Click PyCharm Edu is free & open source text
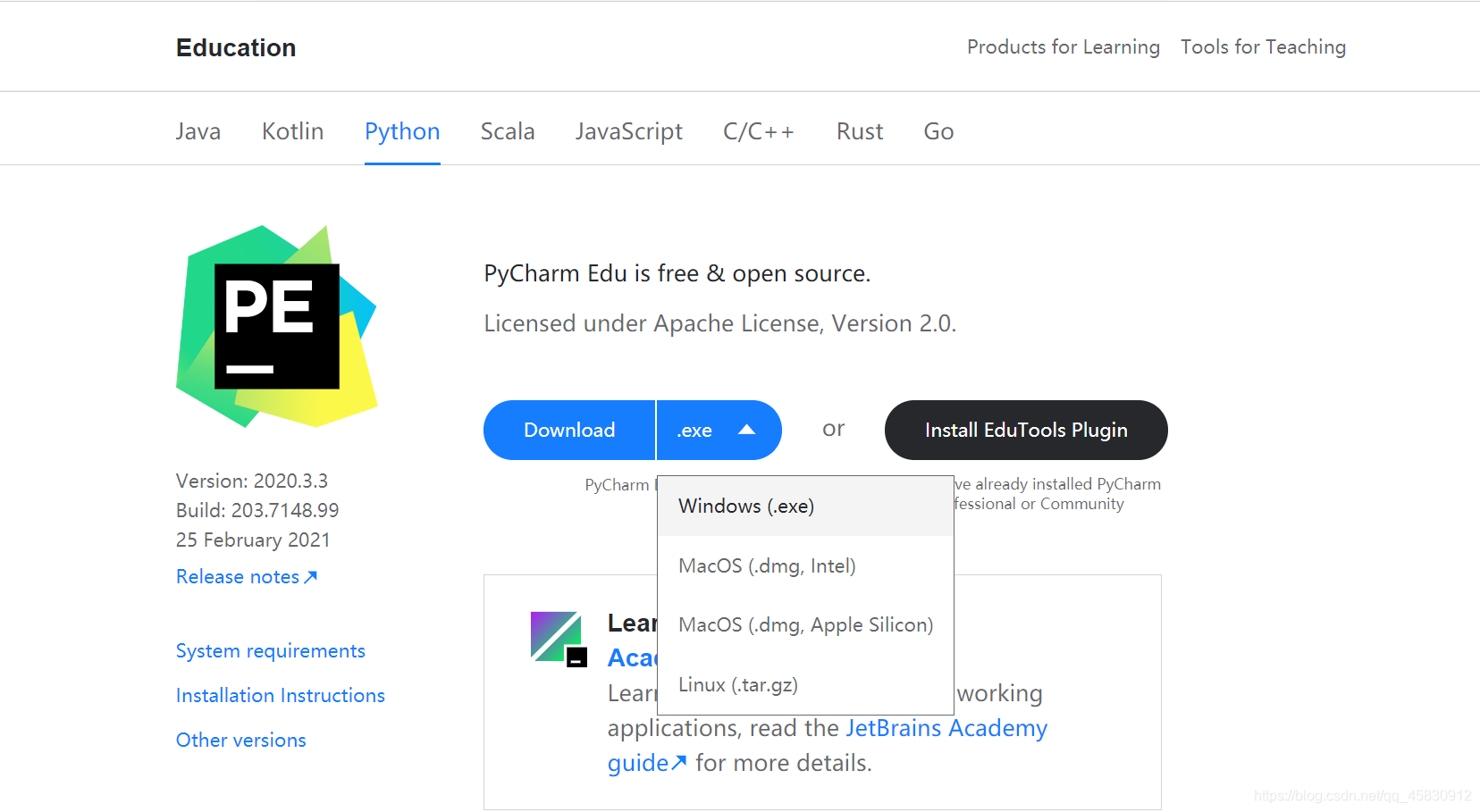This screenshot has width=1480, height=812. pyautogui.click(x=677, y=273)
